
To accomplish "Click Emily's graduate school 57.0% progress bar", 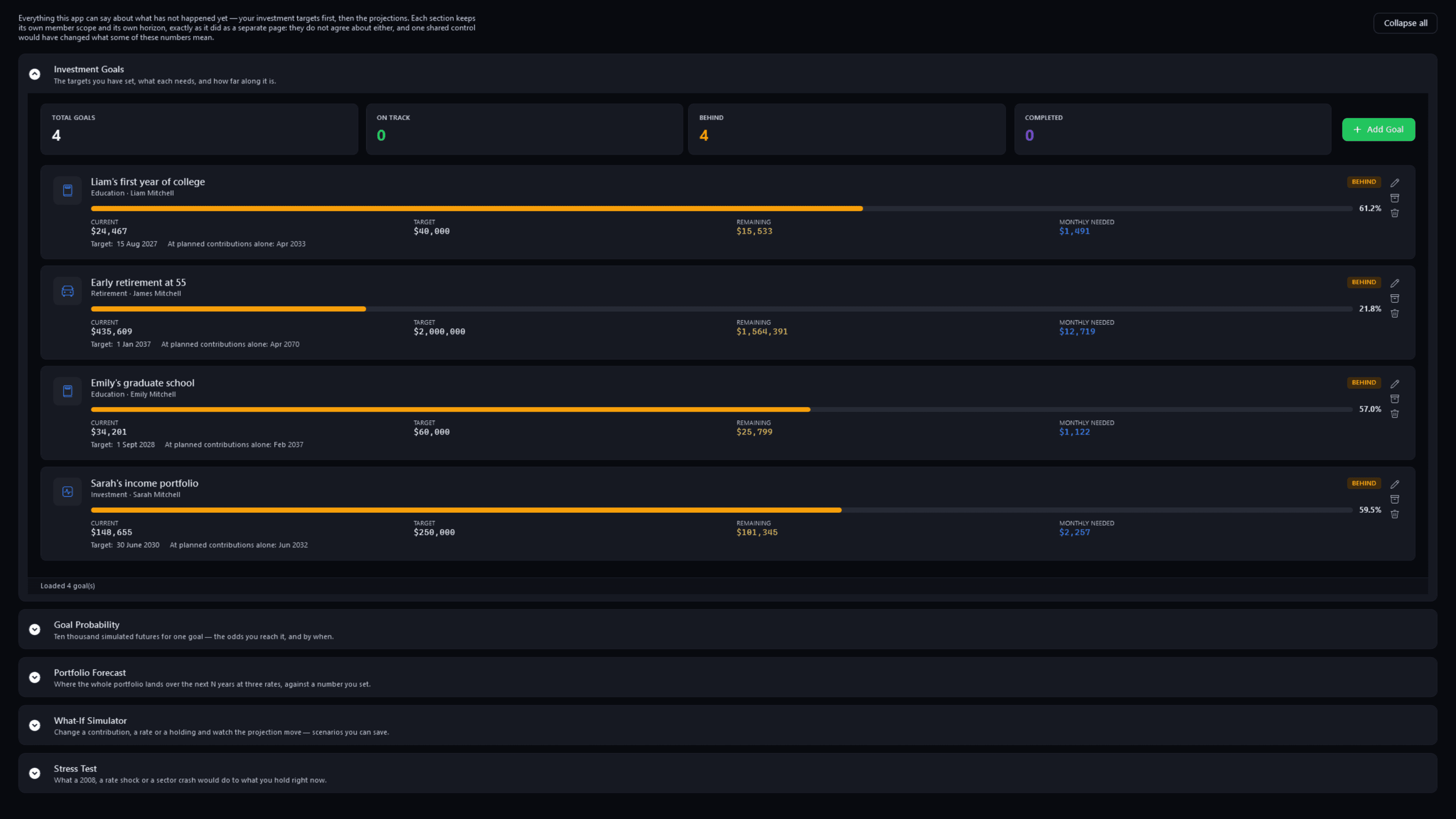I will pos(722,409).
